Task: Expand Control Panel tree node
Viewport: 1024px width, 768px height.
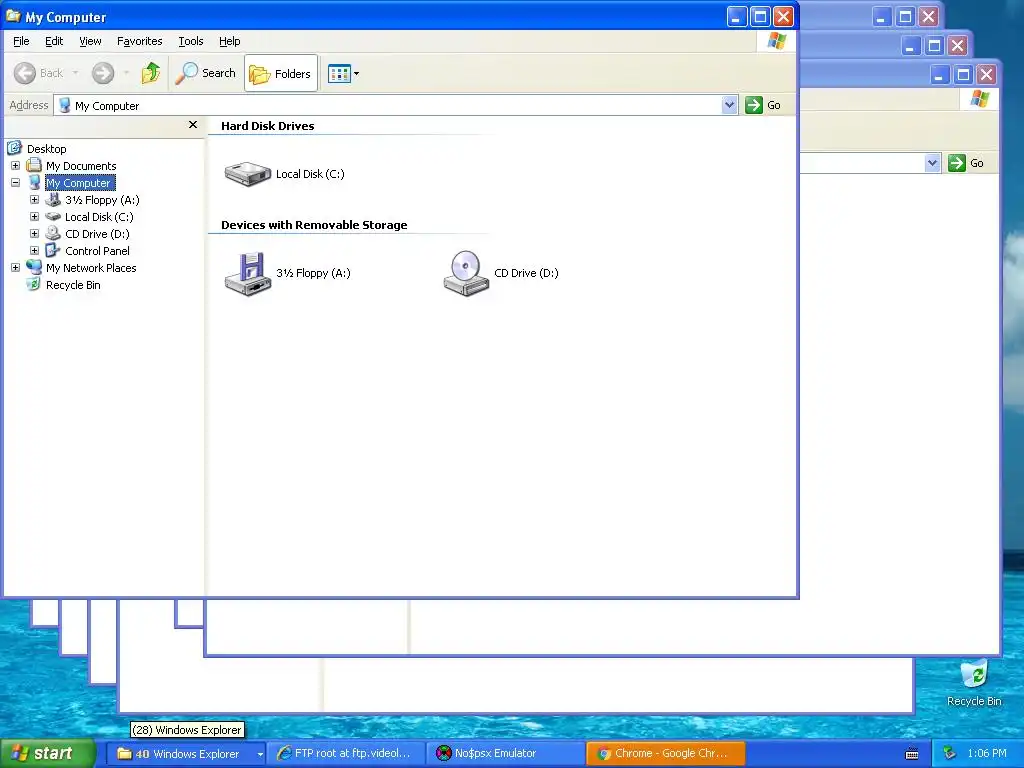Action: click(x=35, y=251)
